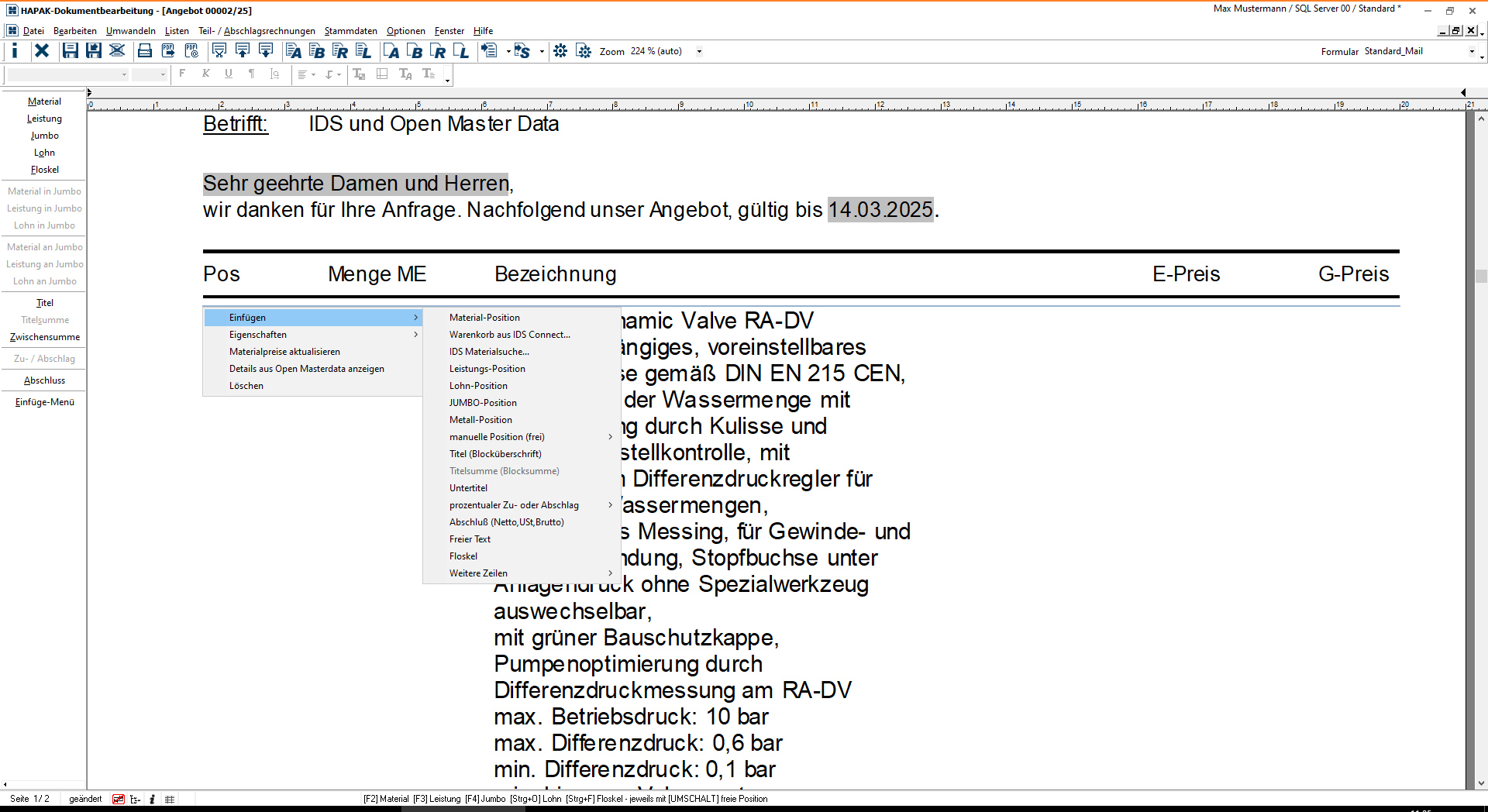Screen dimensions: 1488x812
Task: Open the Zoom percentage dropdown
Action: pos(699,52)
